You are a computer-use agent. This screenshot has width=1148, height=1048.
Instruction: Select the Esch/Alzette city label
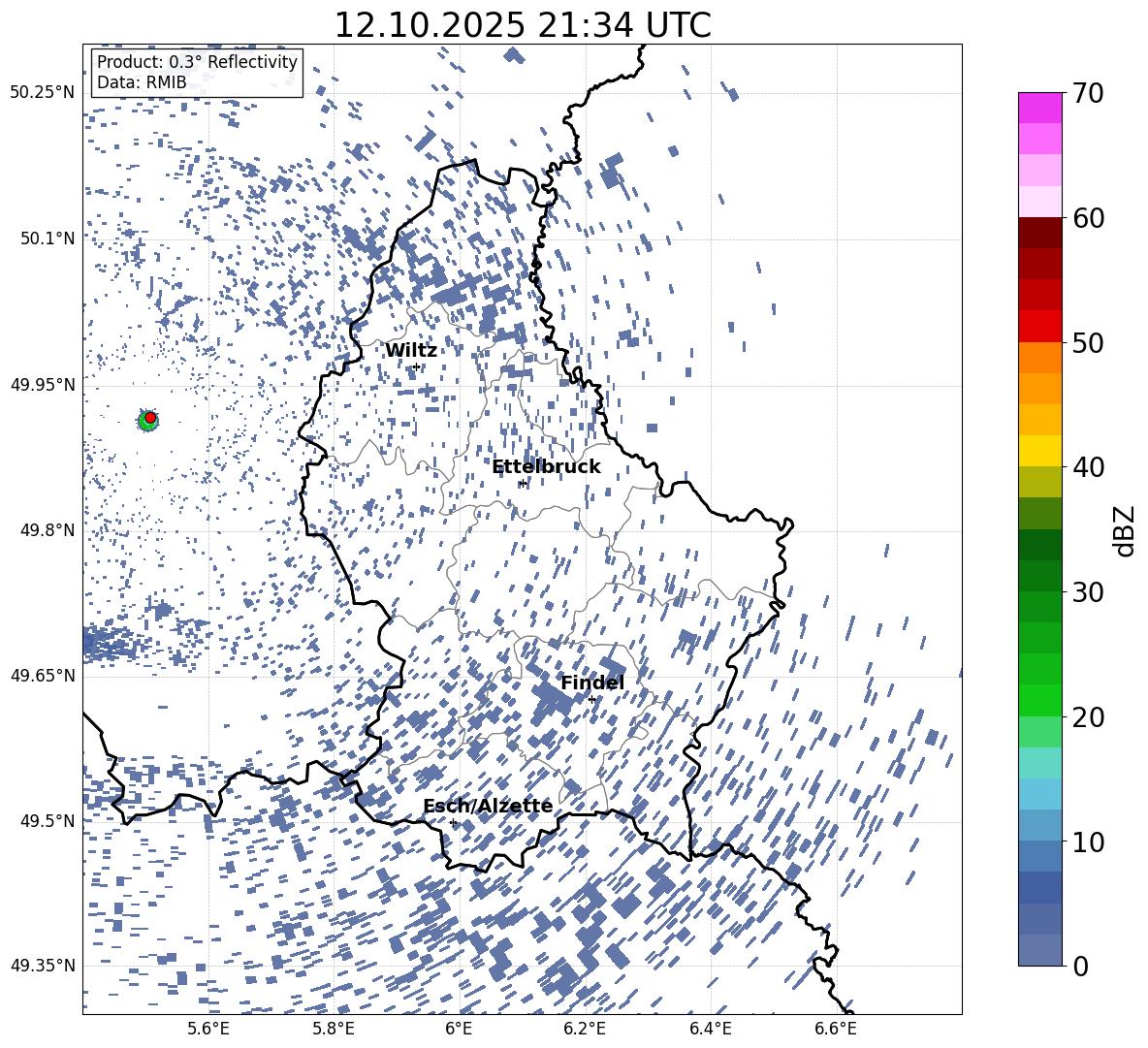pyautogui.click(x=488, y=806)
